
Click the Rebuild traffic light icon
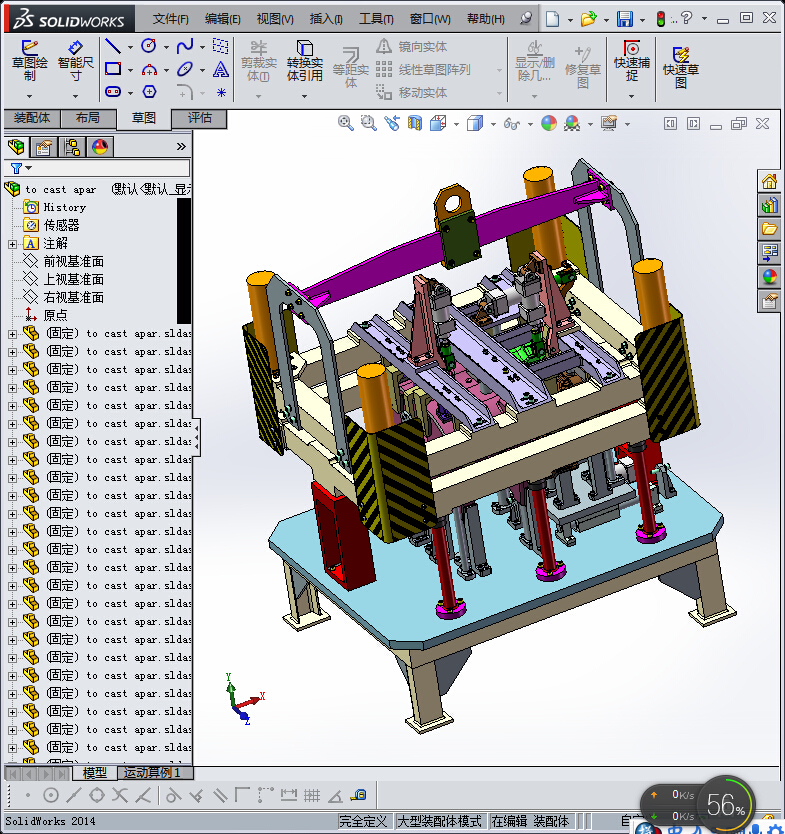click(661, 19)
